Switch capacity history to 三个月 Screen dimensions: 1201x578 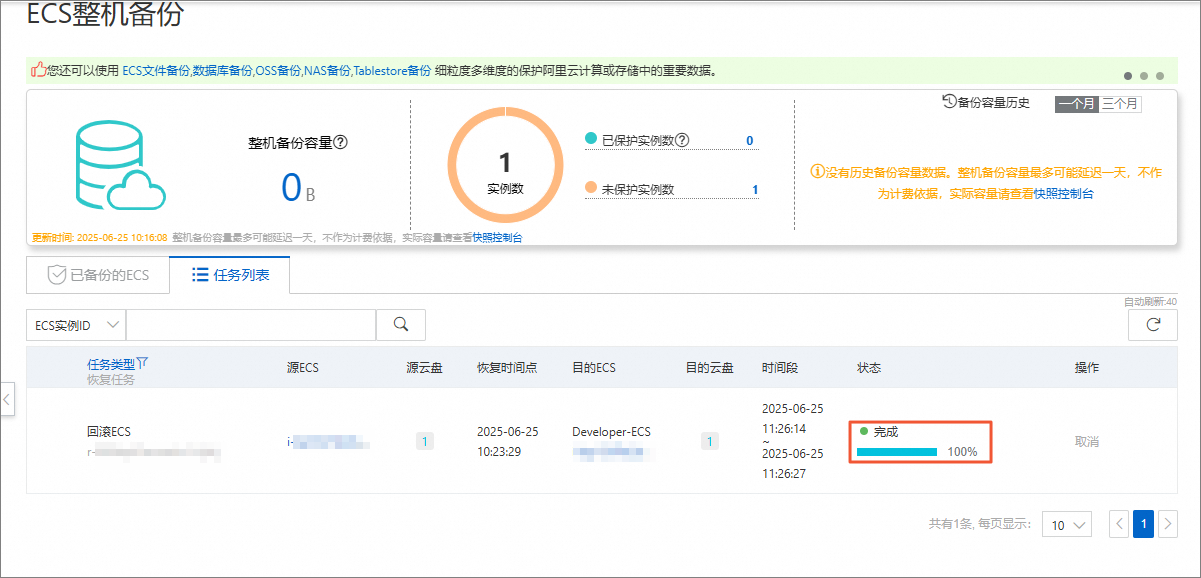pos(1120,103)
